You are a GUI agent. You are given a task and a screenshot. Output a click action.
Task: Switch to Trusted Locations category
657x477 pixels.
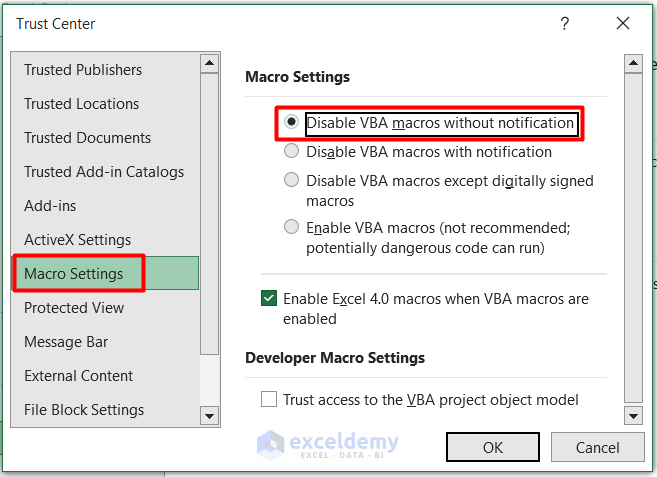(x=82, y=104)
